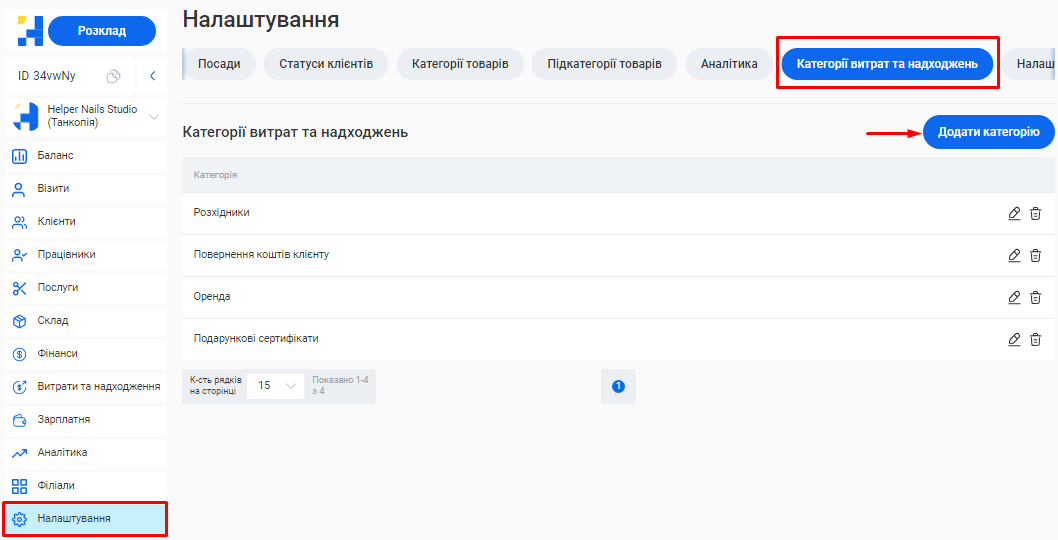Select the Аналітика settings tab

[729, 64]
